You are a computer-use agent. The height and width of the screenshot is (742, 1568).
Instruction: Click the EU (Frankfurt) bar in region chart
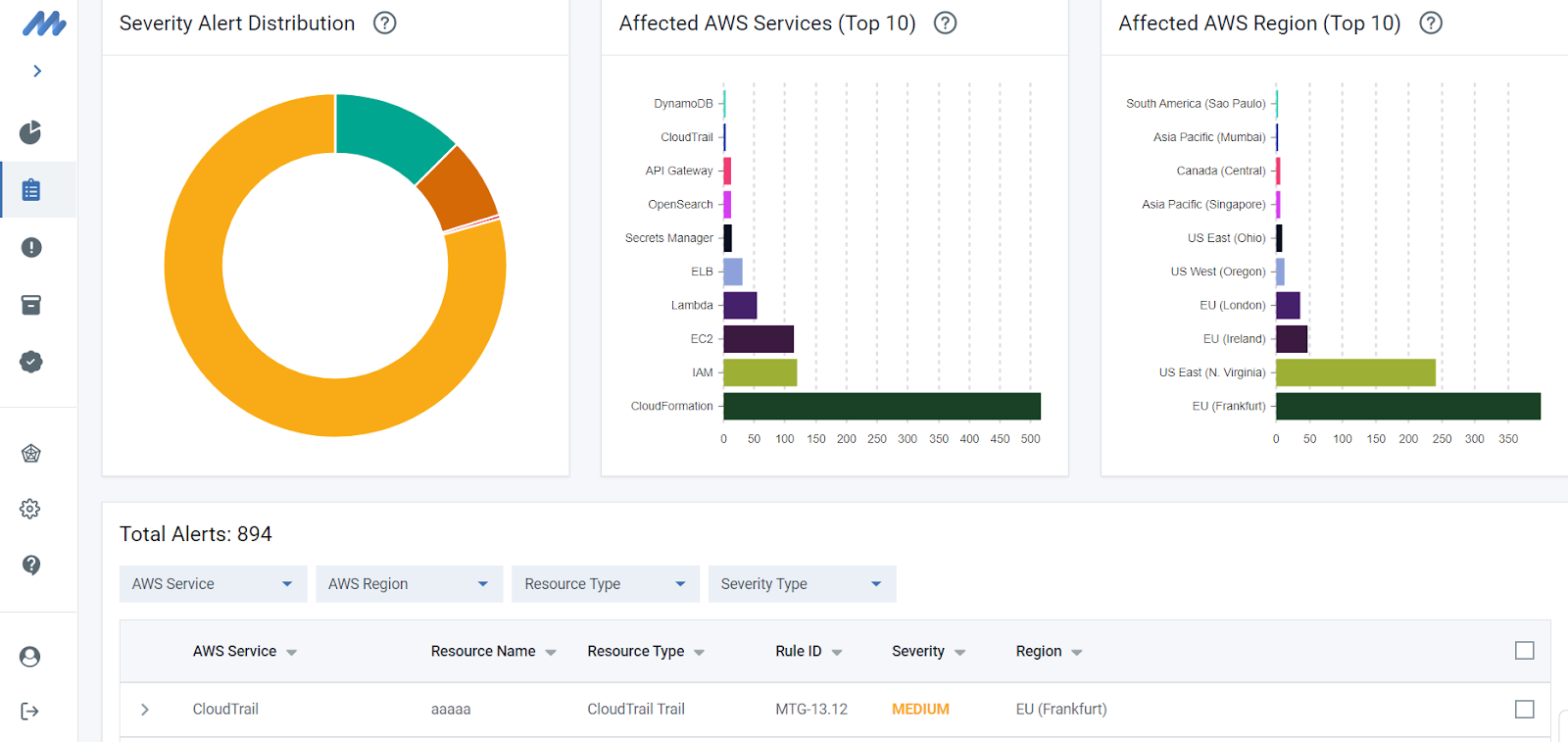[x=1408, y=406]
